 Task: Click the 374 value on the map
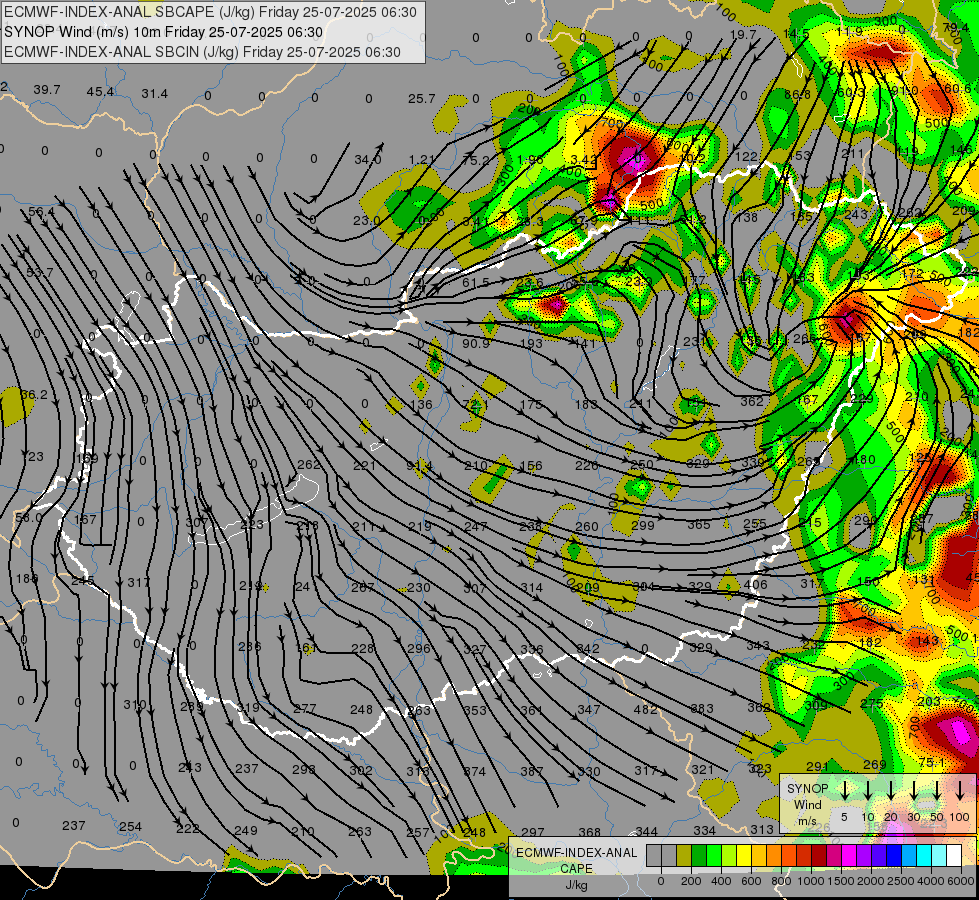pos(475,771)
